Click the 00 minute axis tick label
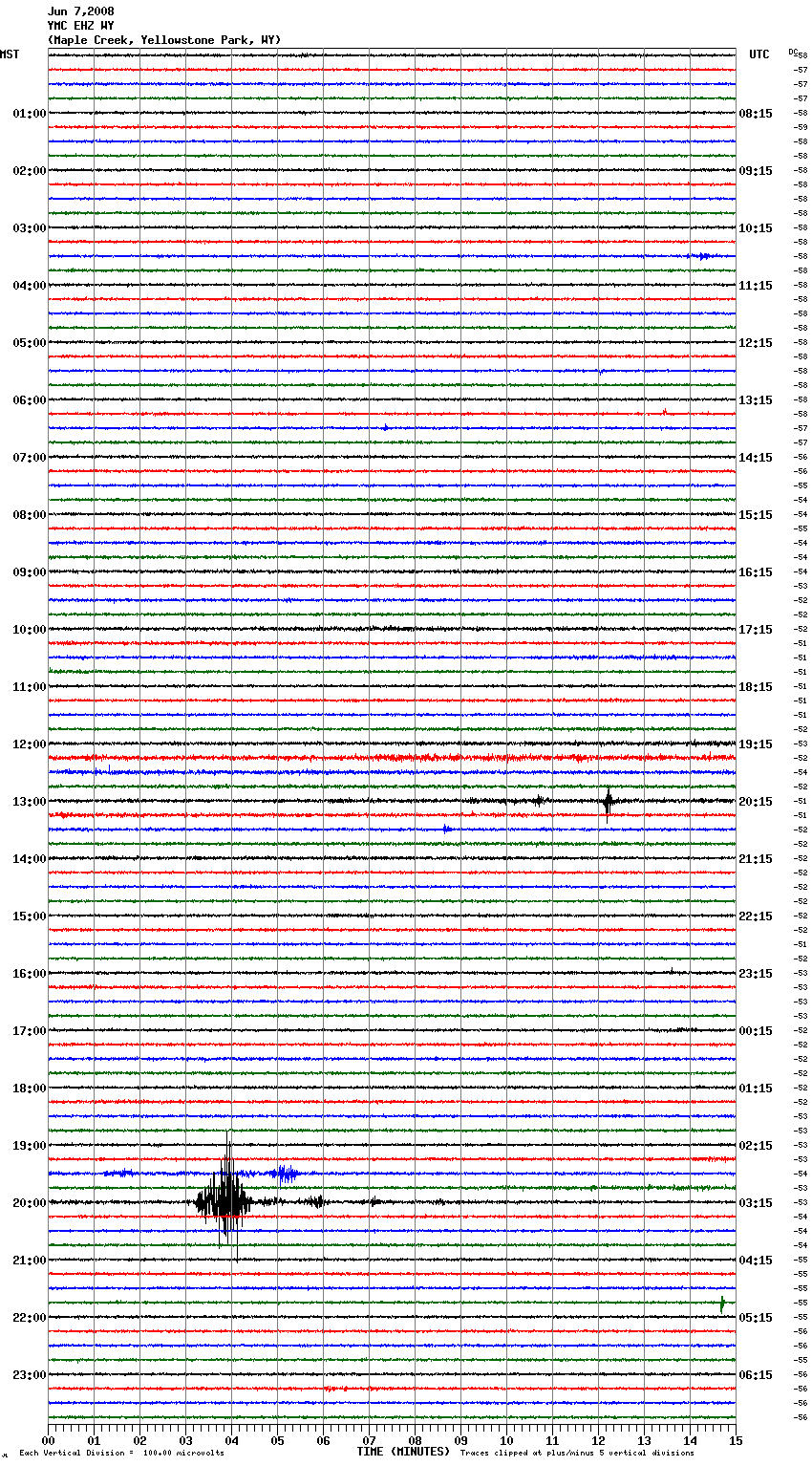The image size is (812, 1466). (48, 1440)
